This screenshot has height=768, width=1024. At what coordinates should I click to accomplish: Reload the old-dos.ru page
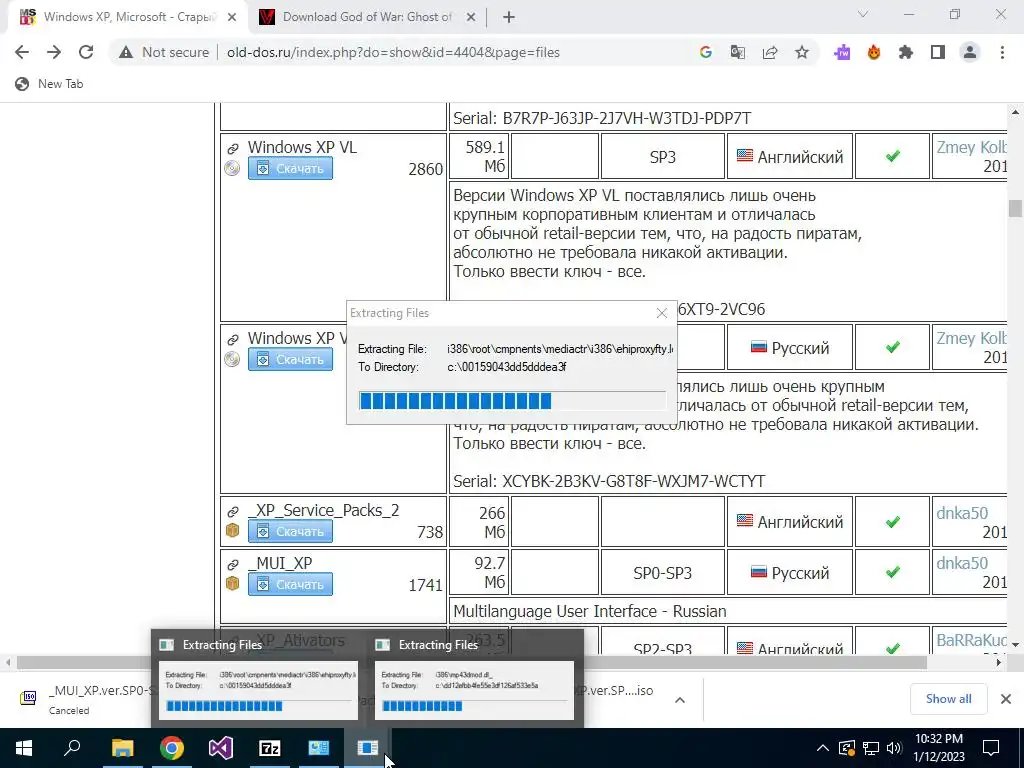pyautogui.click(x=86, y=52)
